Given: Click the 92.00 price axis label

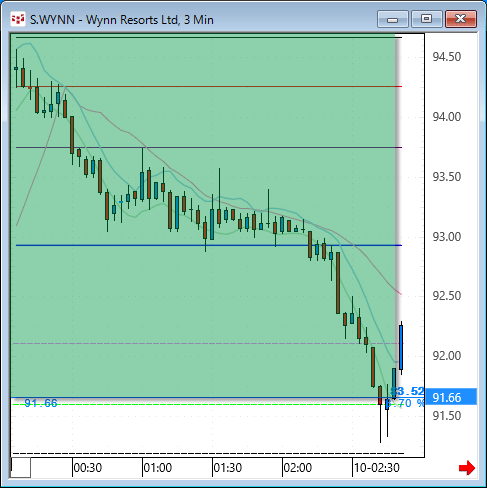Looking at the screenshot, I should click(x=447, y=356).
